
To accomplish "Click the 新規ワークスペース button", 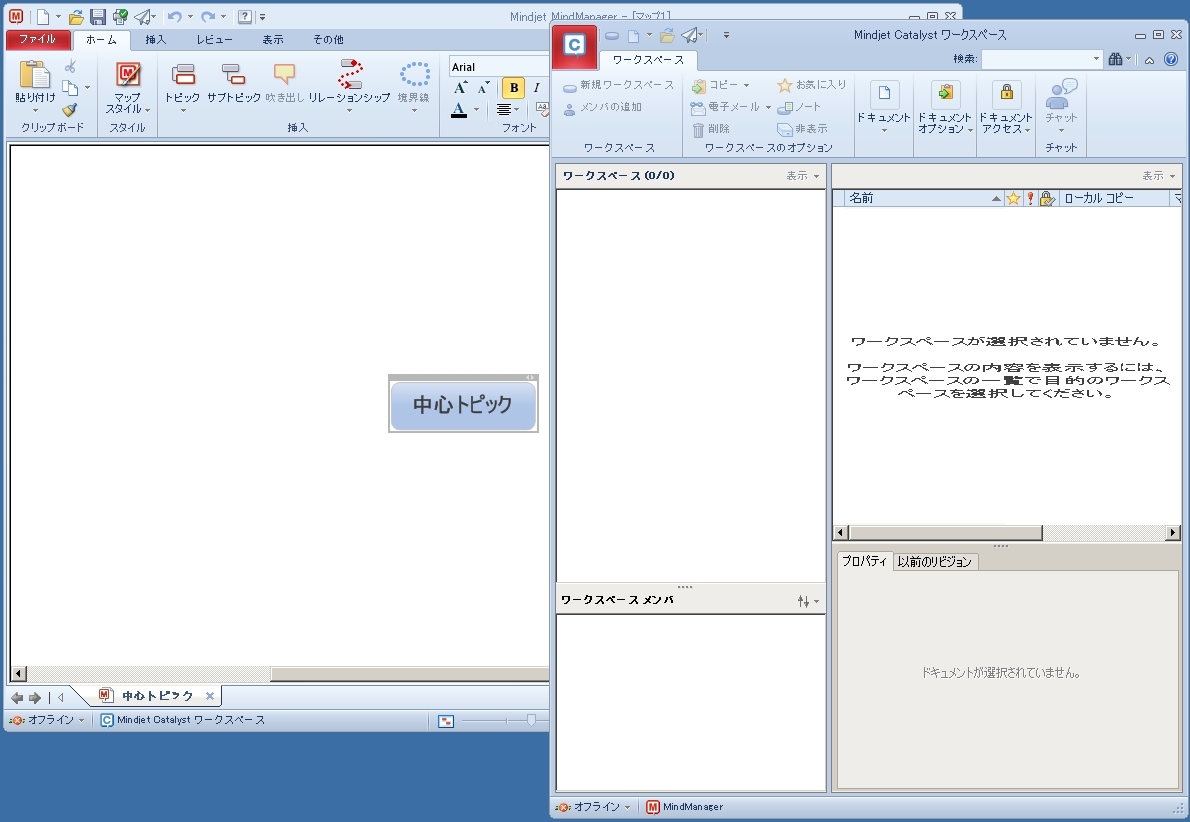I will tap(619, 85).
